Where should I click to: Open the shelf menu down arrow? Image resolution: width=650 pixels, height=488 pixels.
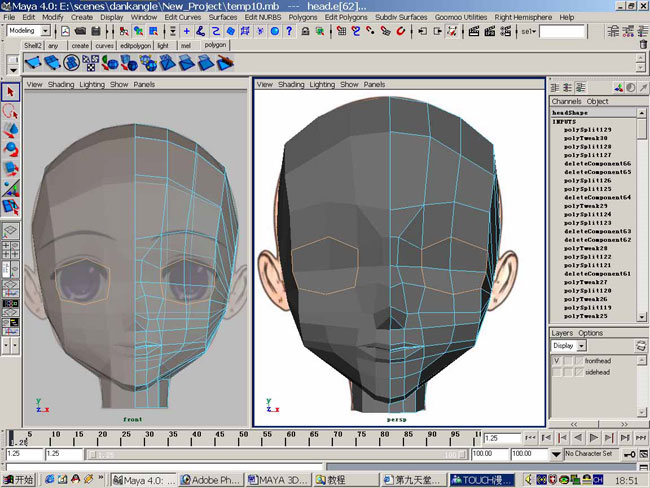coord(13,70)
